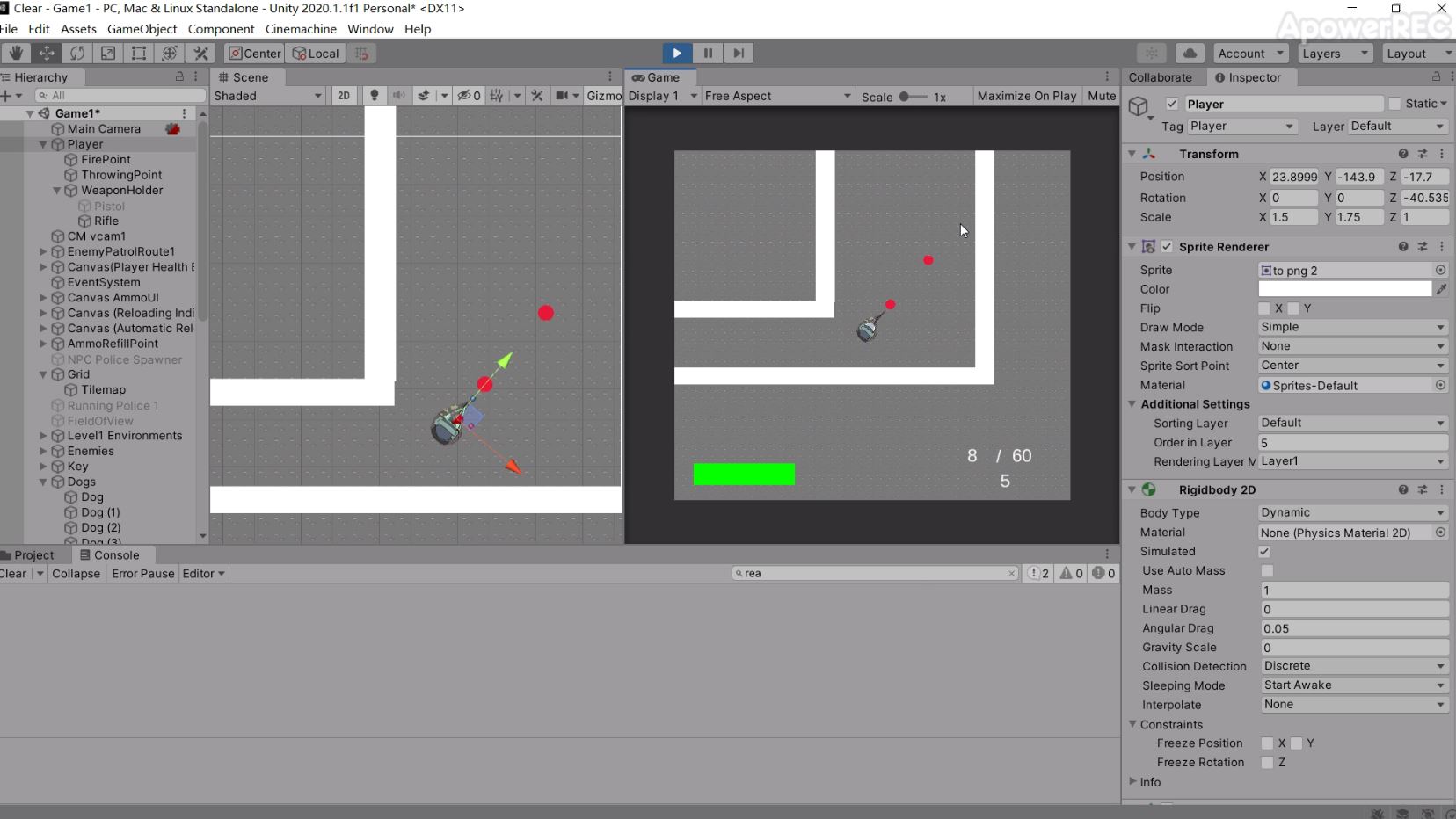Viewport: 1456px width, 819px height.
Task: Toggle Player active checkbox
Action: [1172, 104]
